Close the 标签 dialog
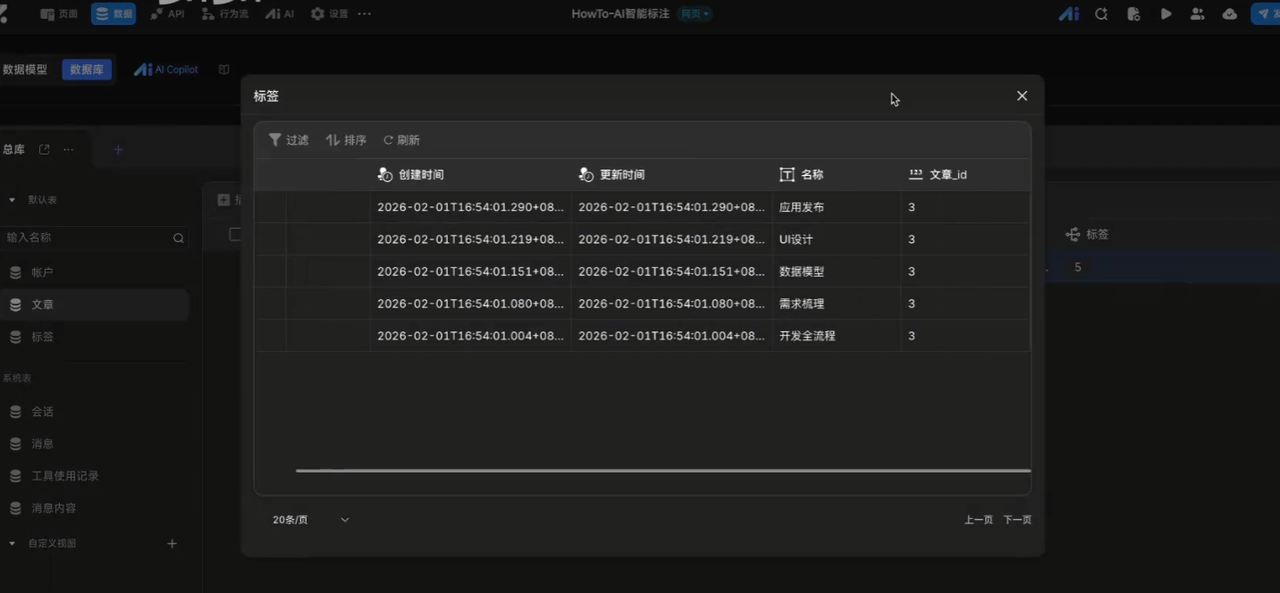Image resolution: width=1280 pixels, height=593 pixels. click(1022, 96)
